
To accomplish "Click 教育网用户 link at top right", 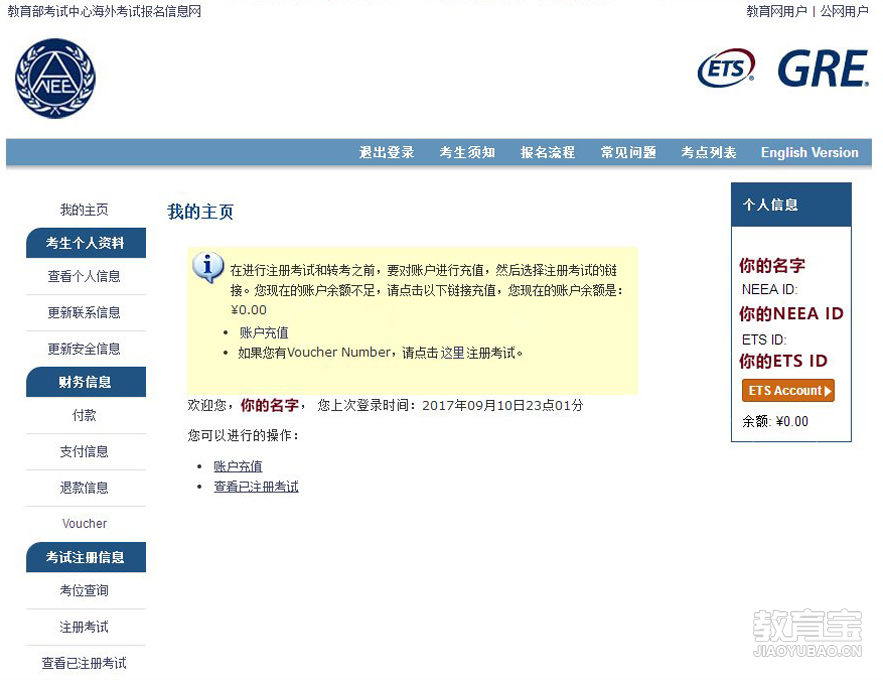I will pyautogui.click(x=777, y=11).
